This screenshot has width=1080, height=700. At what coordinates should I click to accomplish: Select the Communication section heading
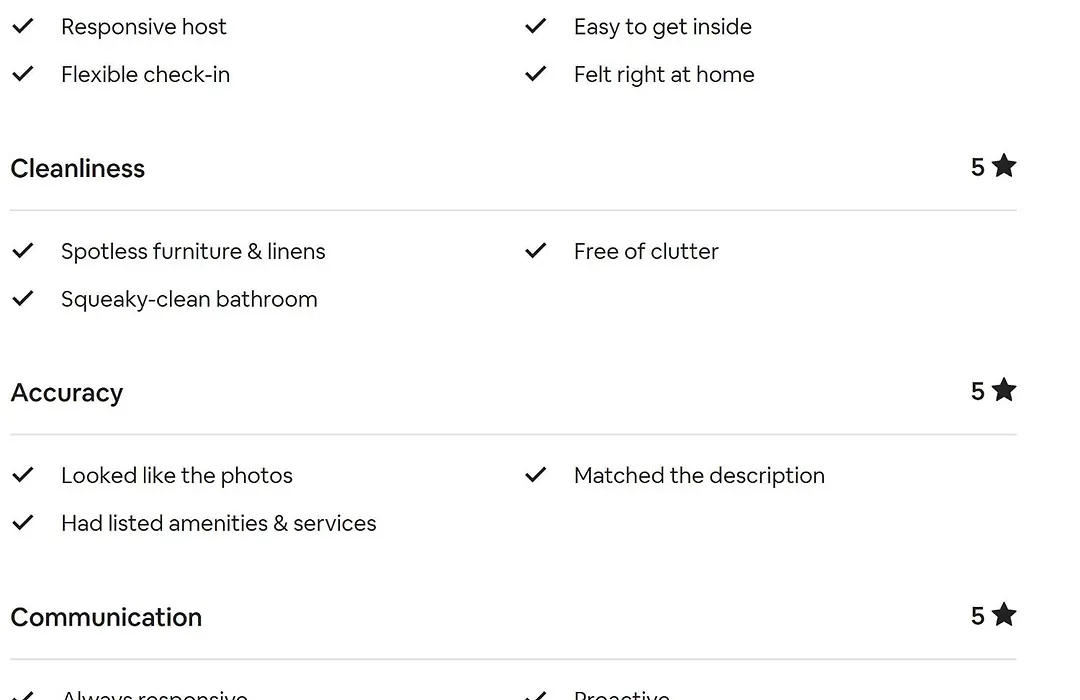(106, 617)
